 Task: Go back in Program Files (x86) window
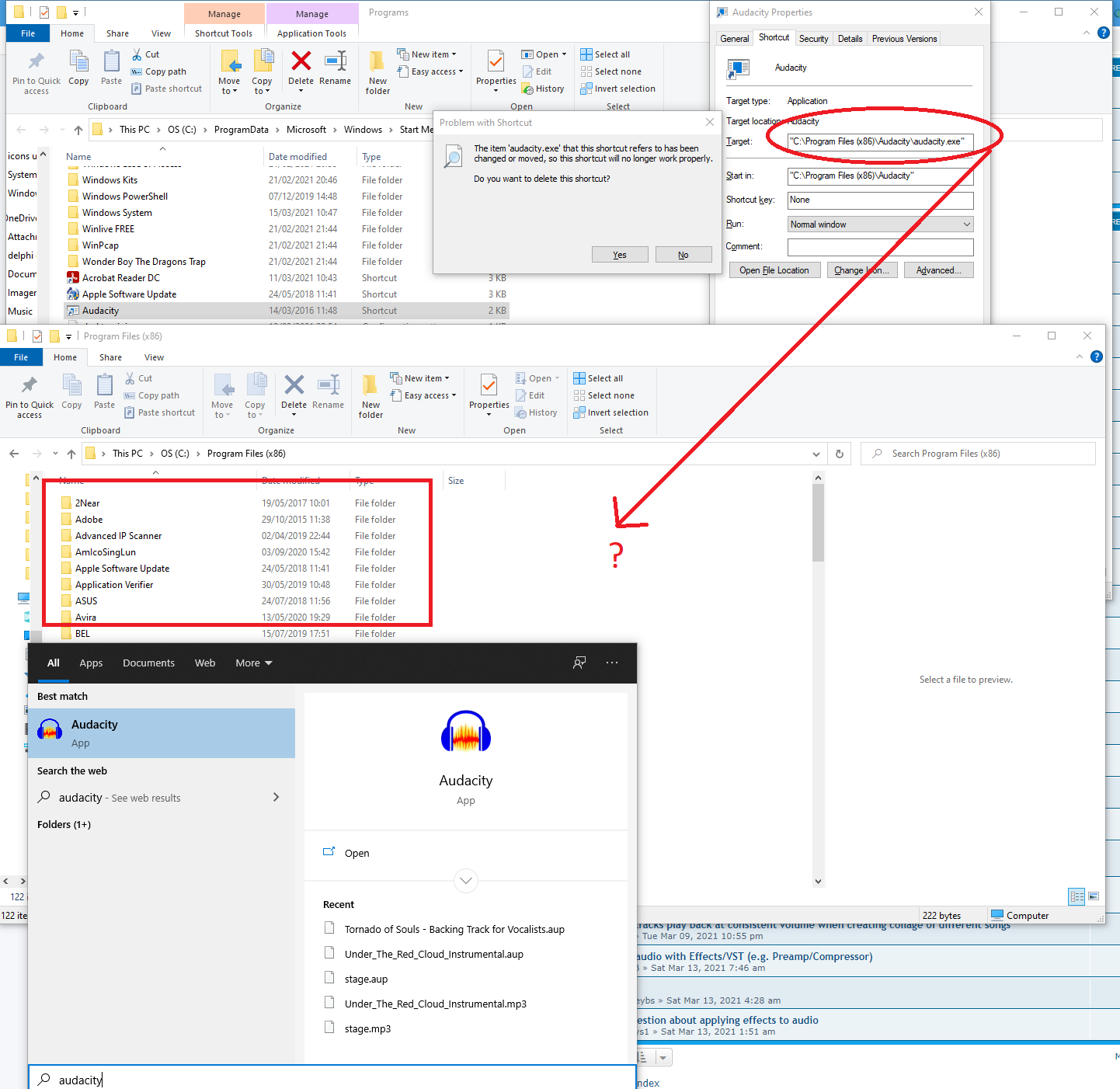coord(14,454)
